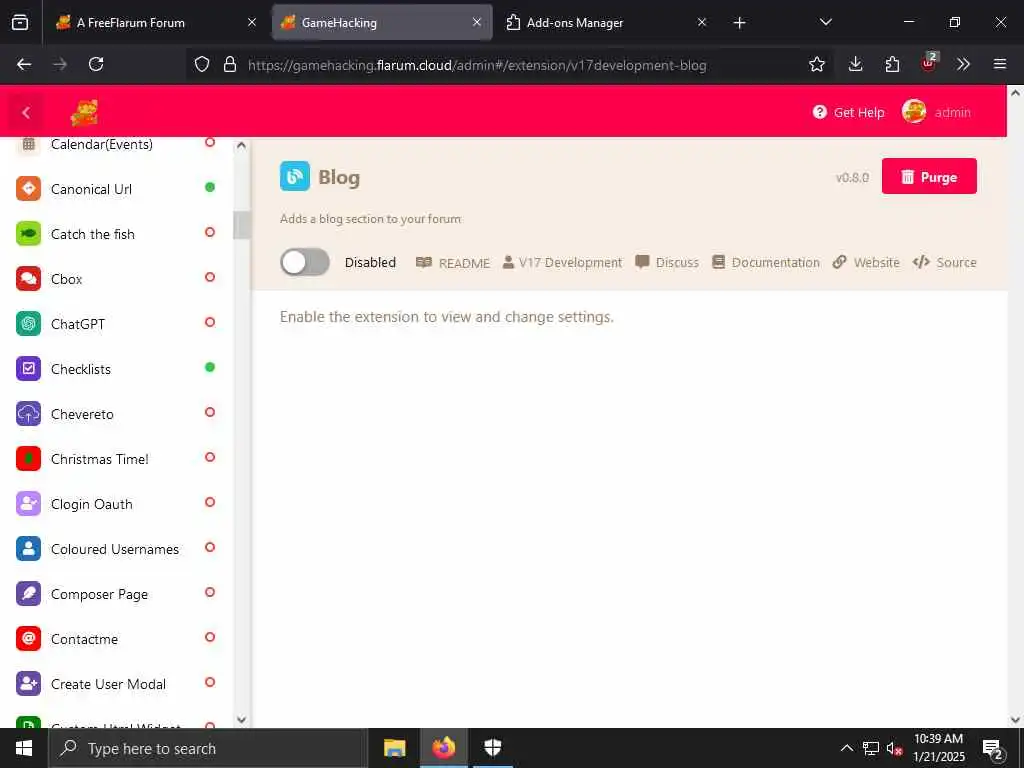Image resolution: width=1024 pixels, height=768 pixels.
Task: Click the Calendar(Events) extension icon
Action: tap(28, 145)
